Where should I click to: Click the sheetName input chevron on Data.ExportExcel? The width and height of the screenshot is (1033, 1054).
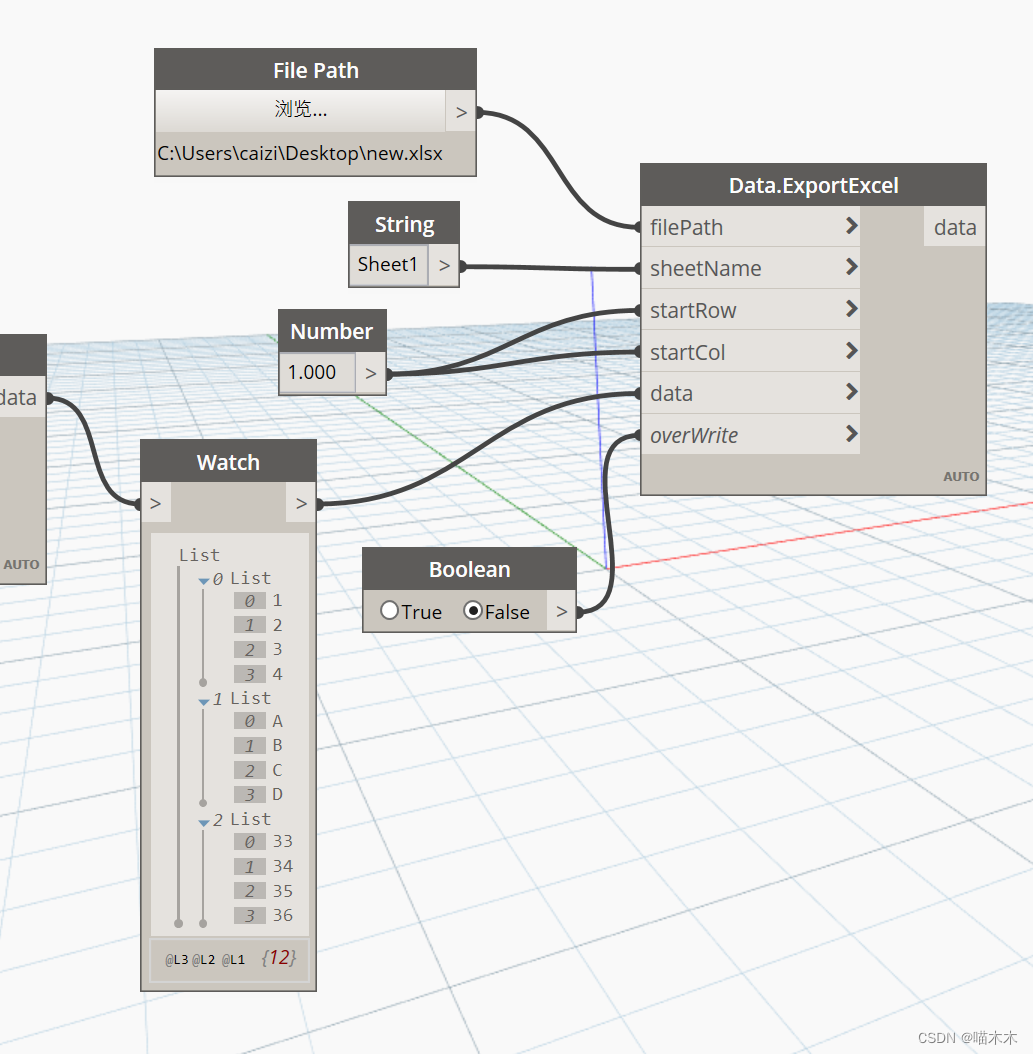(x=852, y=267)
